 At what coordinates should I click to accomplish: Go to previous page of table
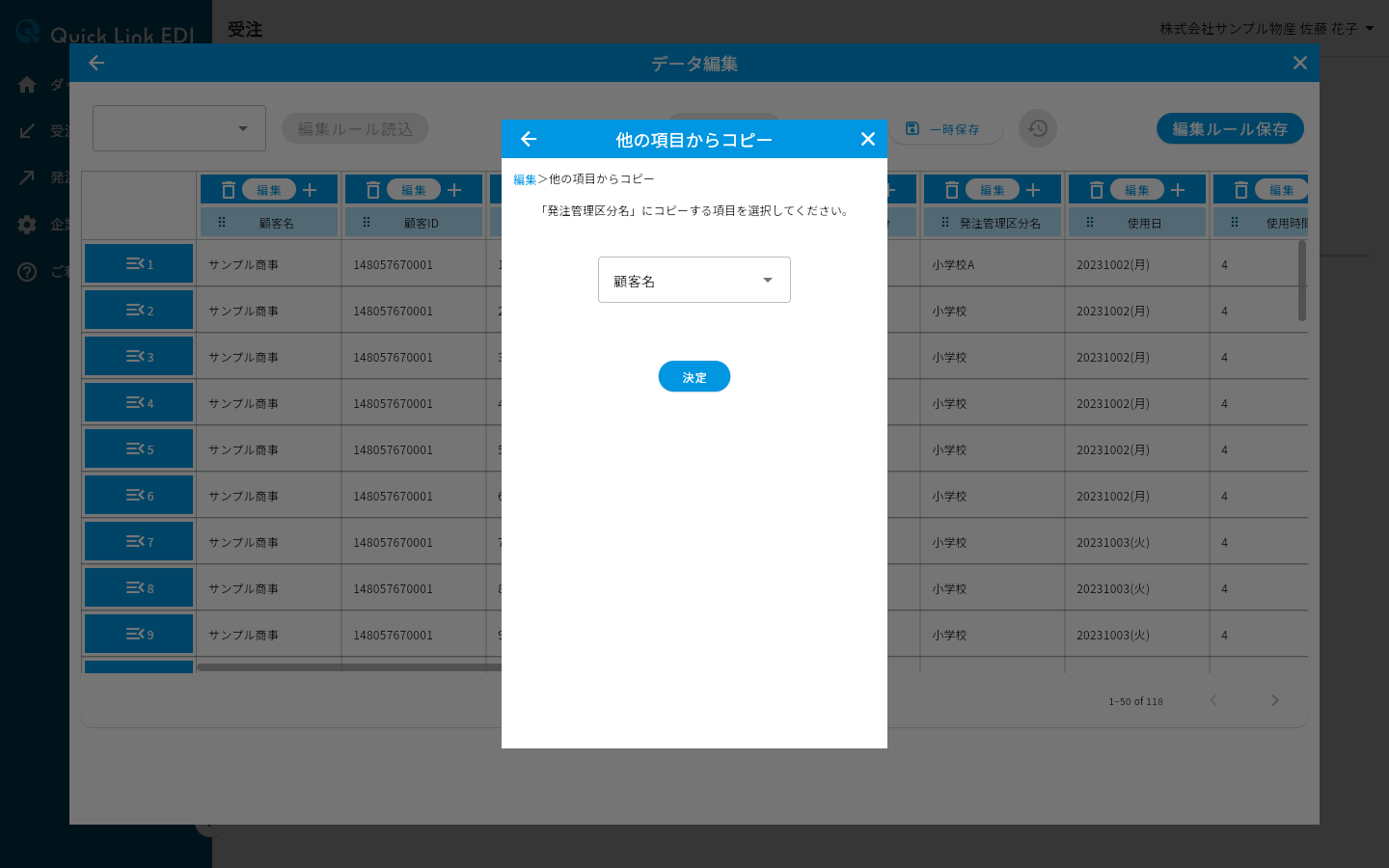[x=1213, y=700]
